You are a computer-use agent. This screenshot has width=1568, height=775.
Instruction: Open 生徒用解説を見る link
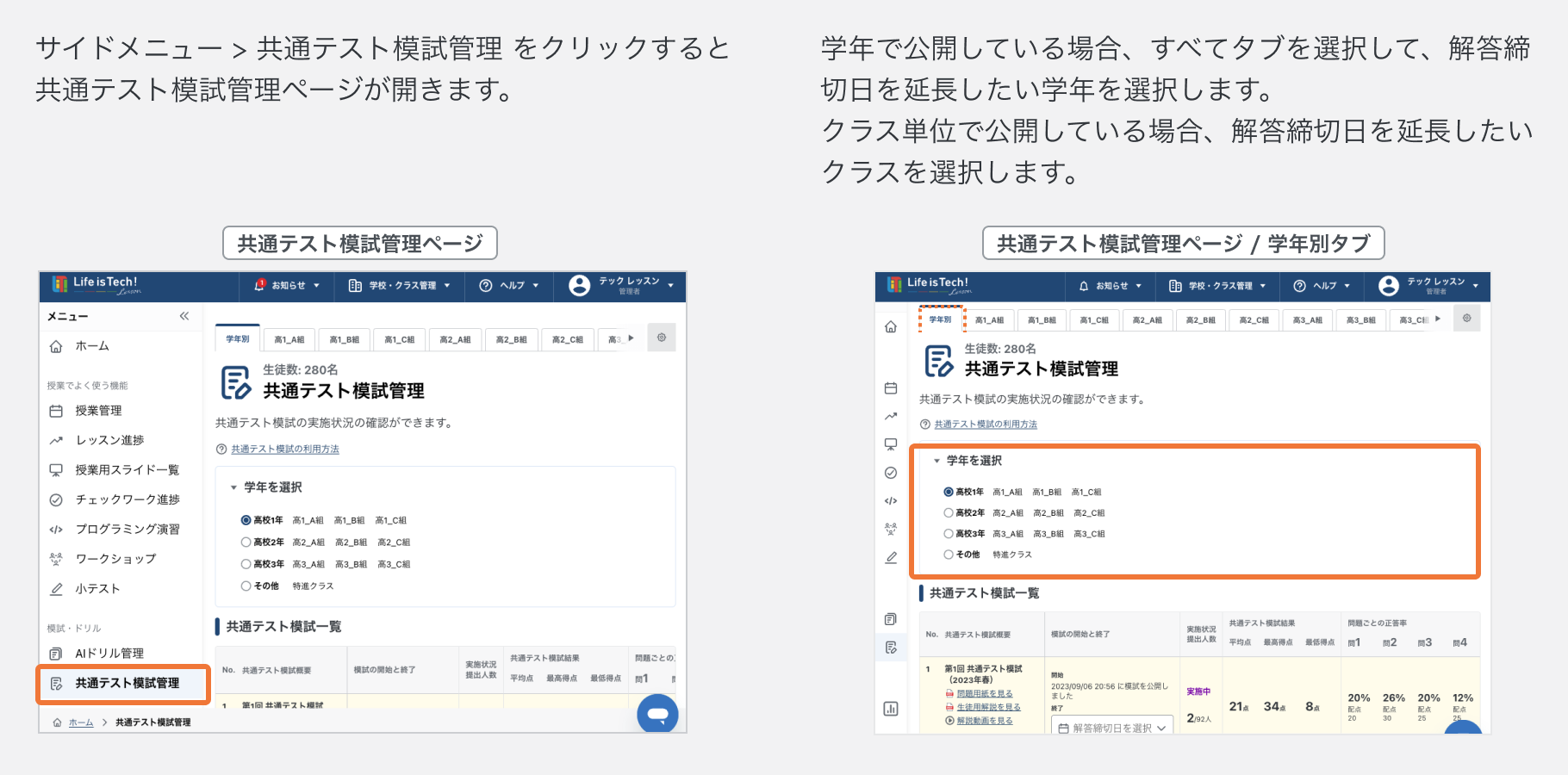(x=988, y=707)
